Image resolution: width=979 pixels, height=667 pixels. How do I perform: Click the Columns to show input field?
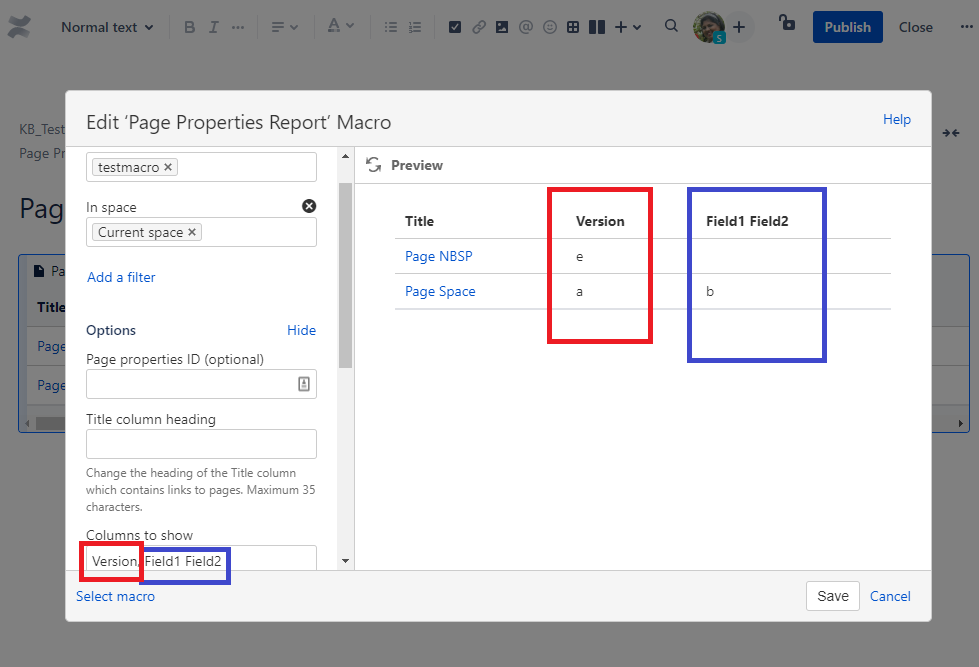201,558
